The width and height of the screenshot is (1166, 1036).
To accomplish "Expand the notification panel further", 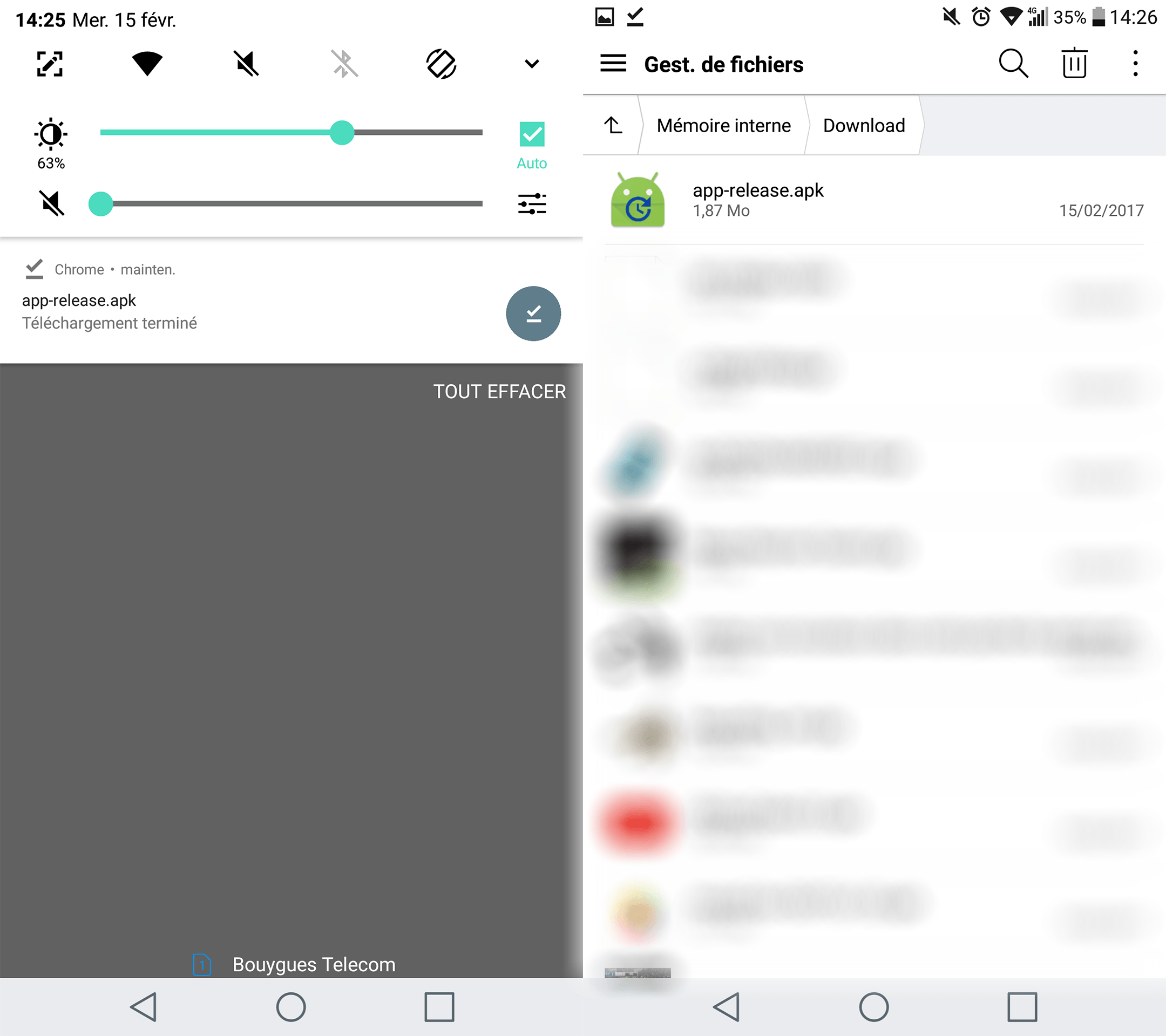I will pos(536,61).
